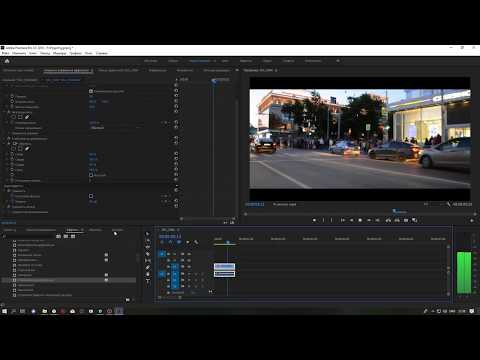This screenshot has height=360, width=480.
Task: Toggle the mask Inverted checkbox
Action: [x=91, y=175]
